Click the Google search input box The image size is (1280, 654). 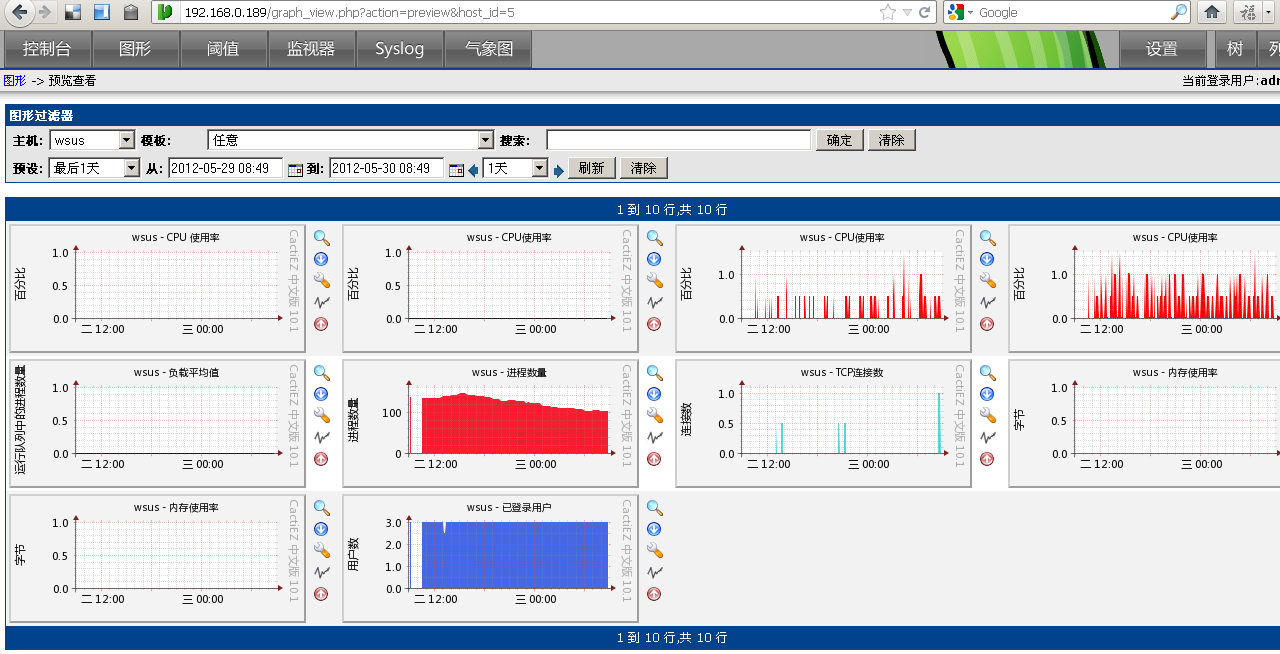1073,12
